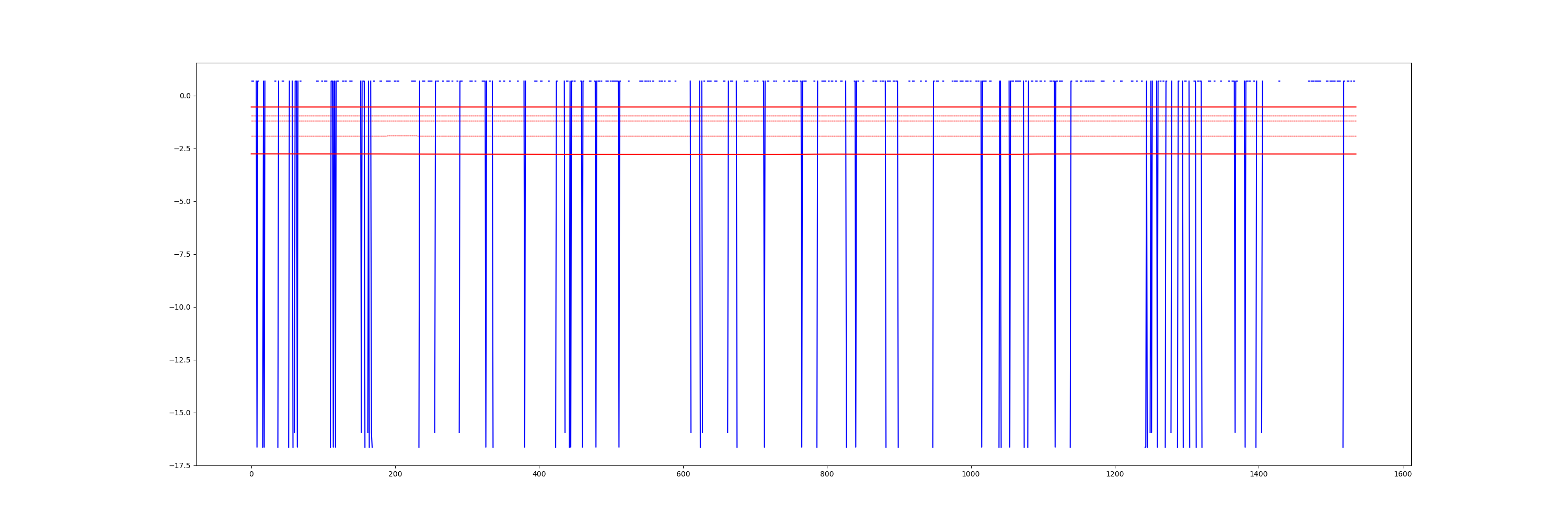Select the y-axis tick label −10.0
Image resolution: width=1568 pixels, height=523 pixels.
[180, 308]
